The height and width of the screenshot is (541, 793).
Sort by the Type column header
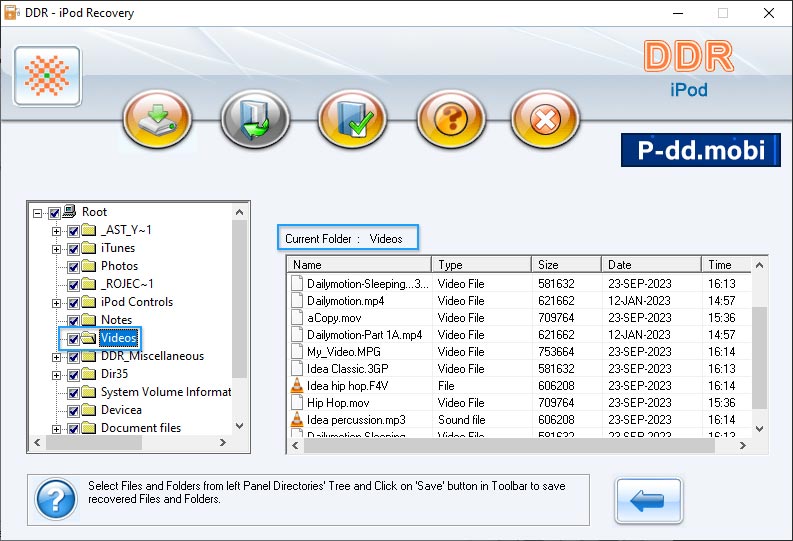click(481, 264)
